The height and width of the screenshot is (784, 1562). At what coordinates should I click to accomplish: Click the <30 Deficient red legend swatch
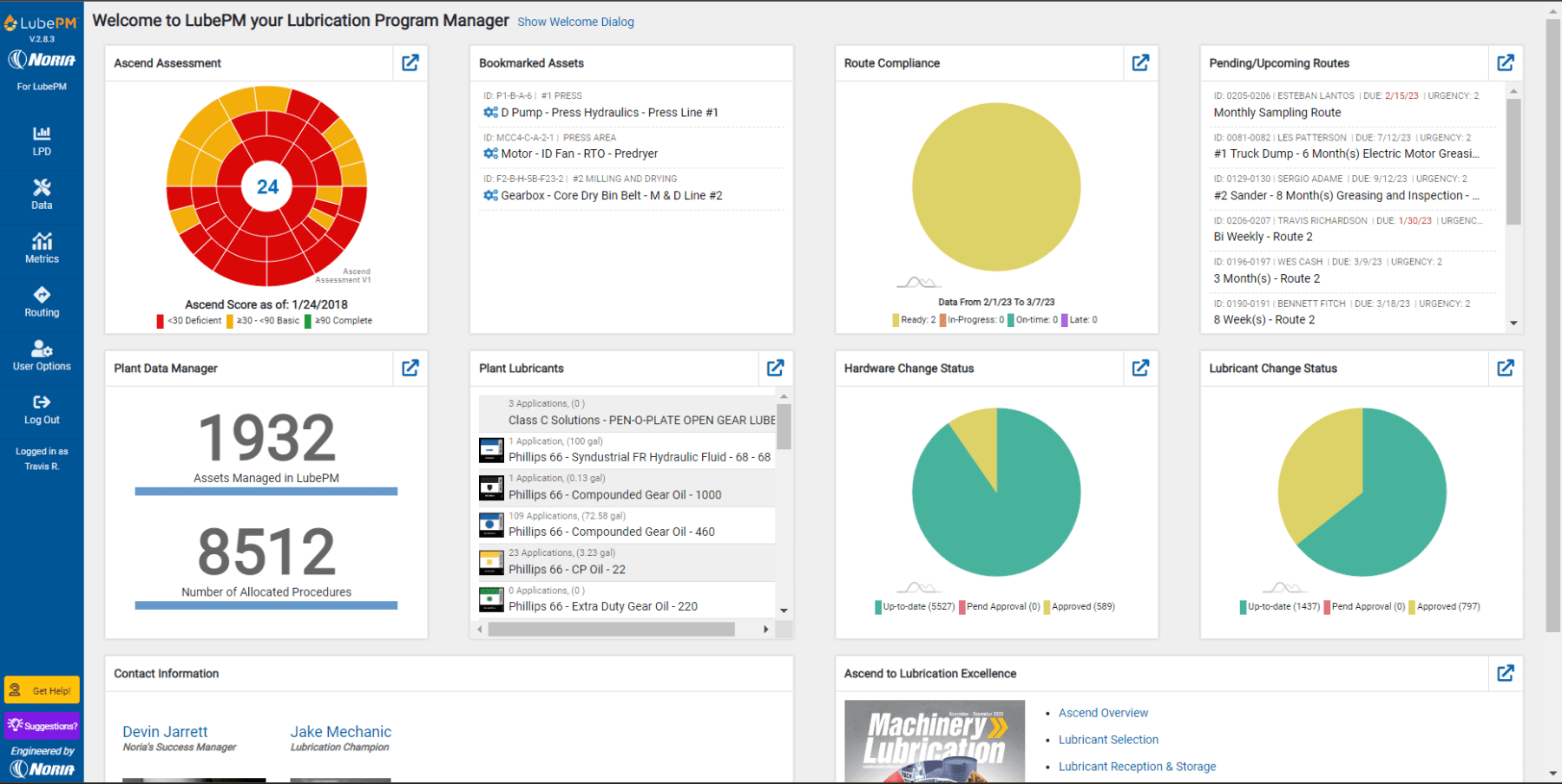(161, 321)
